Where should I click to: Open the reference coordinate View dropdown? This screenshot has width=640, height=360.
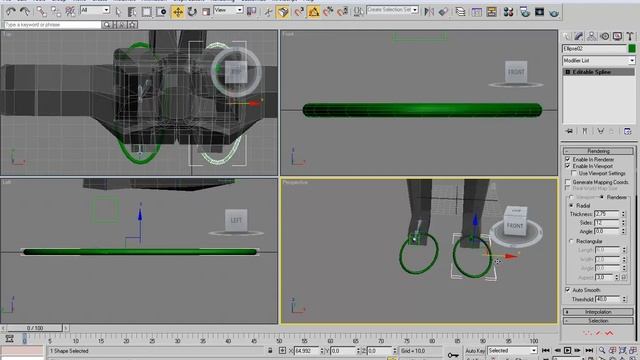tap(228, 10)
